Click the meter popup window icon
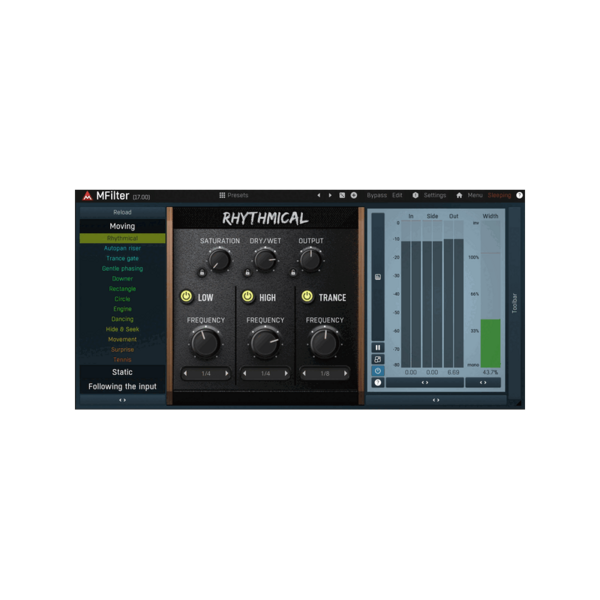 click(x=378, y=359)
